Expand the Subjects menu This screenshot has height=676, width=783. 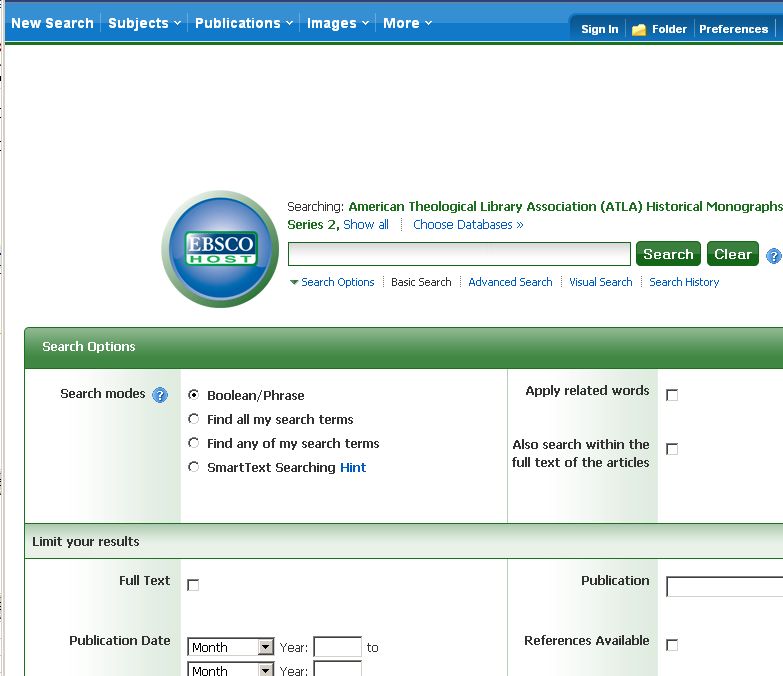pyautogui.click(x=144, y=23)
